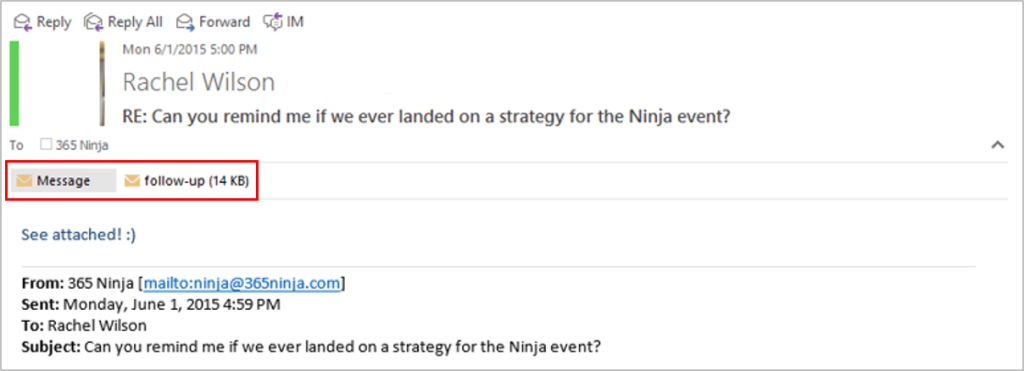This screenshot has height=371, width=1024.
Task: Open the follow-up (14 KB) attachment
Action: point(187,181)
